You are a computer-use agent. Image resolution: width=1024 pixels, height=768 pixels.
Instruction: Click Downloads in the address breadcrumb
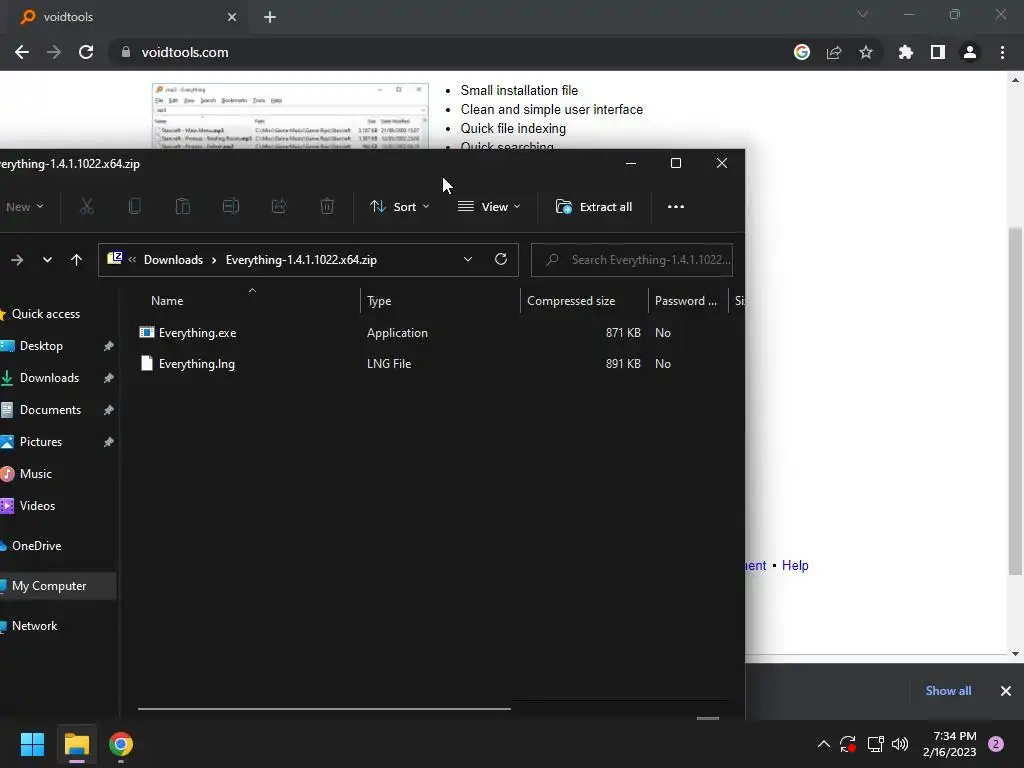173,260
